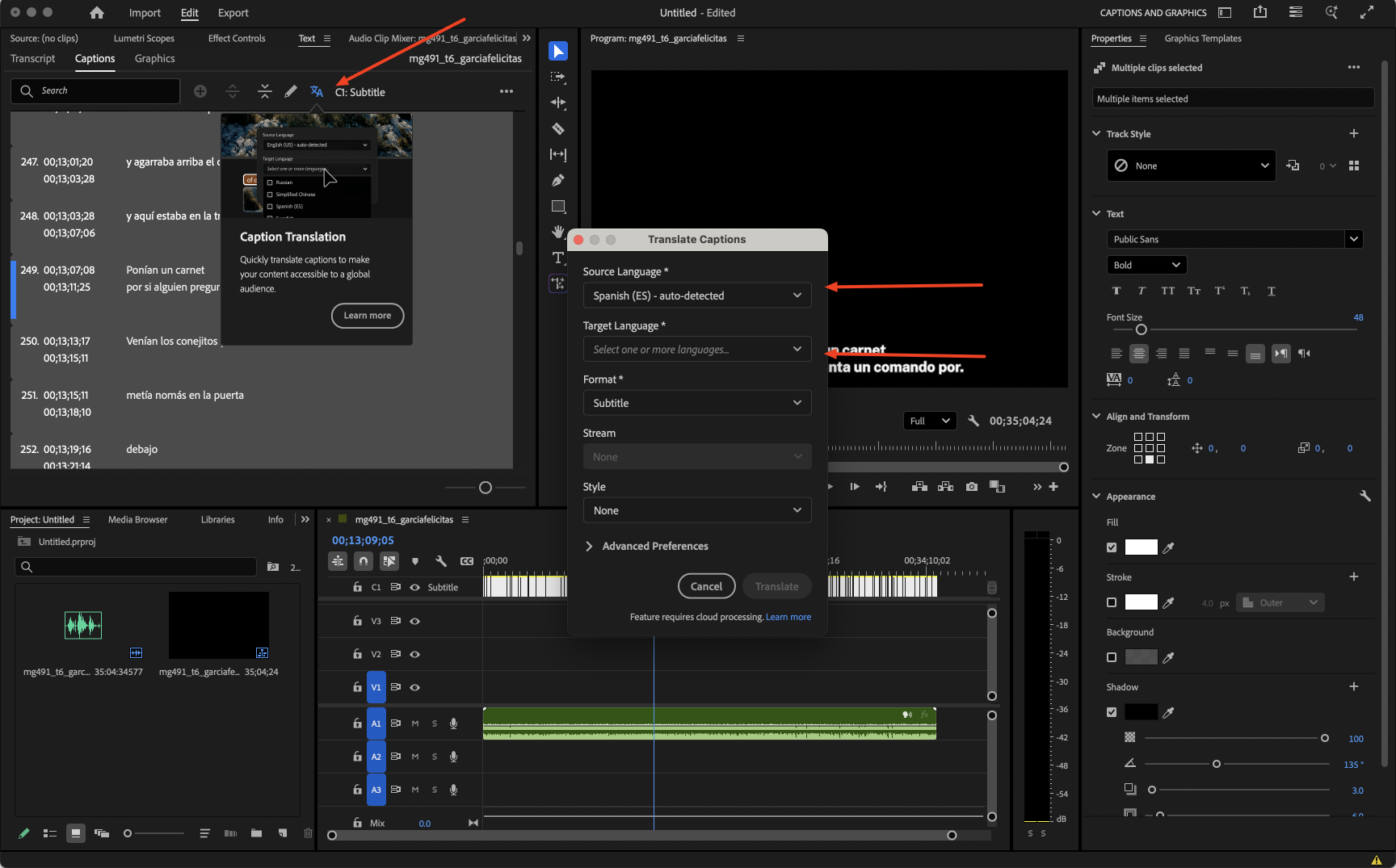Click the Translate captions icon

coord(317,92)
